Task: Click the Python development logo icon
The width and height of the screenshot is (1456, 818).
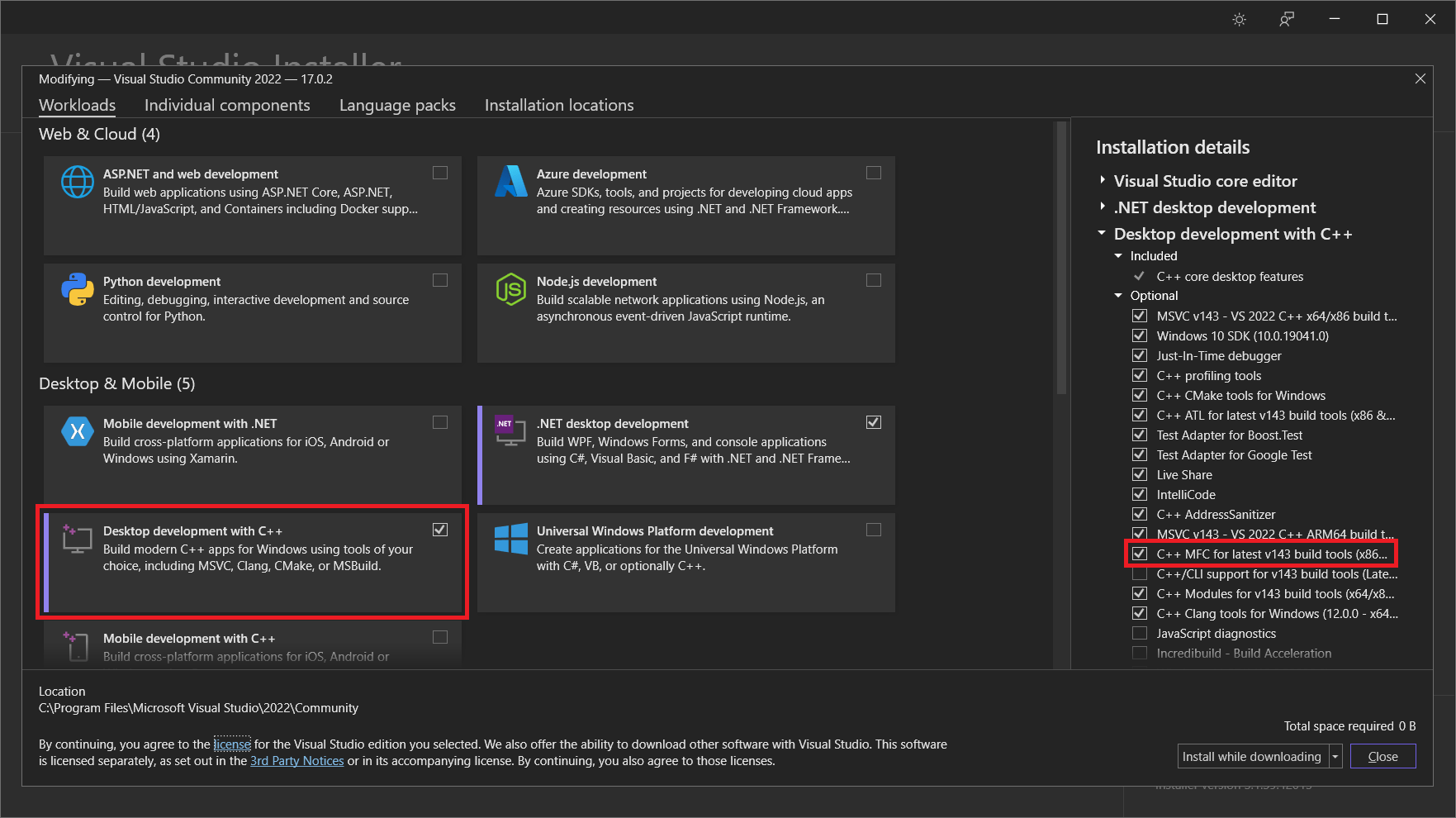Action: 78,289
